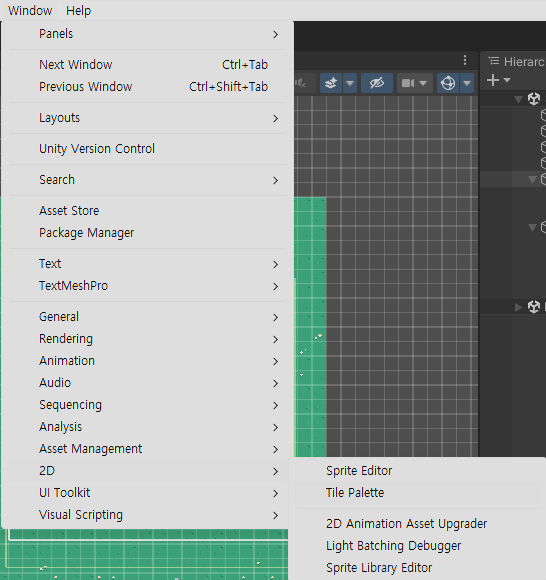The width and height of the screenshot is (546, 580).
Task: Toggle the Gizmos button
Action: pos(448,83)
